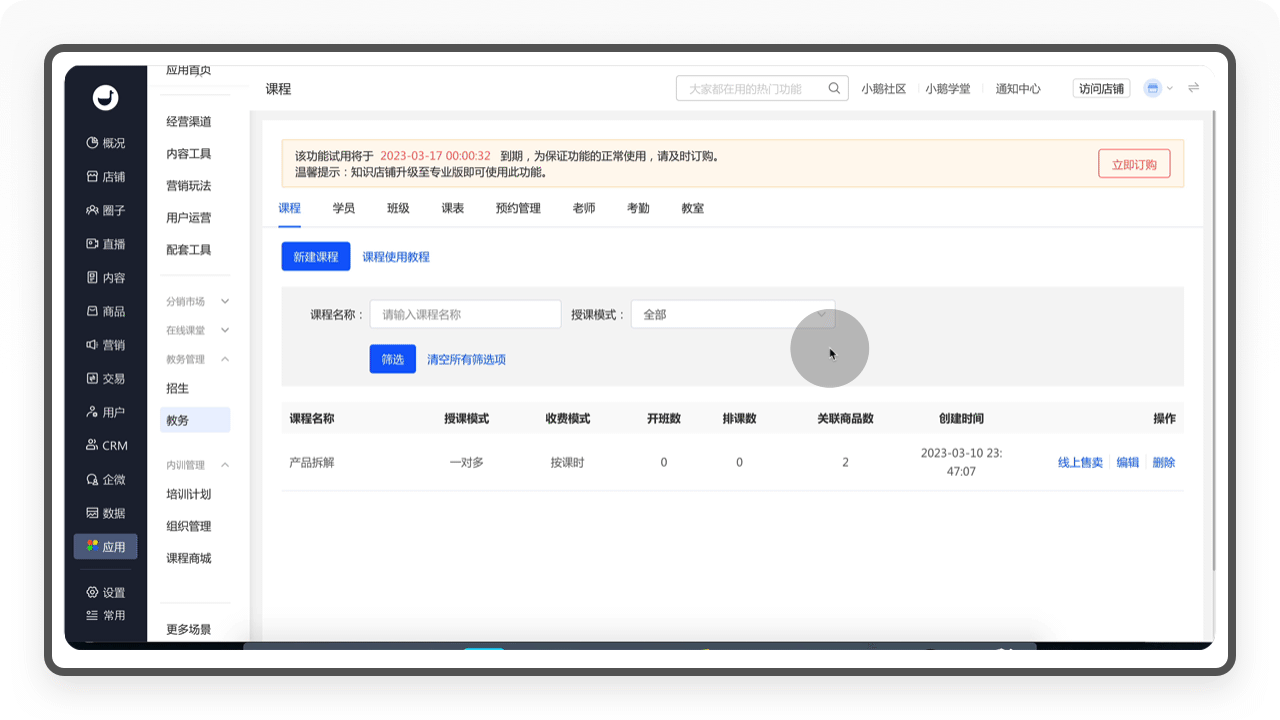1280x720 pixels.
Task: Click the search magnifier icon
Action: [834, 89]
